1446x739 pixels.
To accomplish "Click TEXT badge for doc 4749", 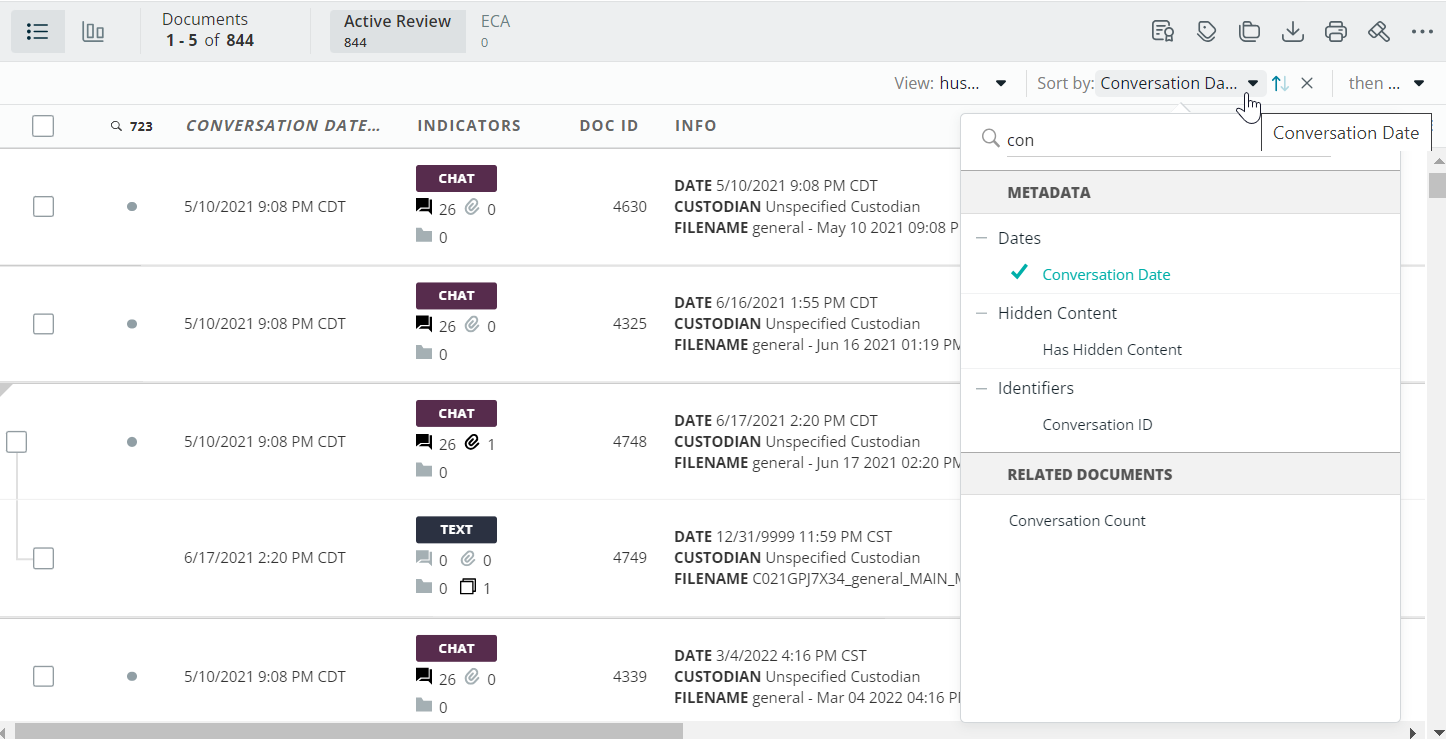I will 456,530.
